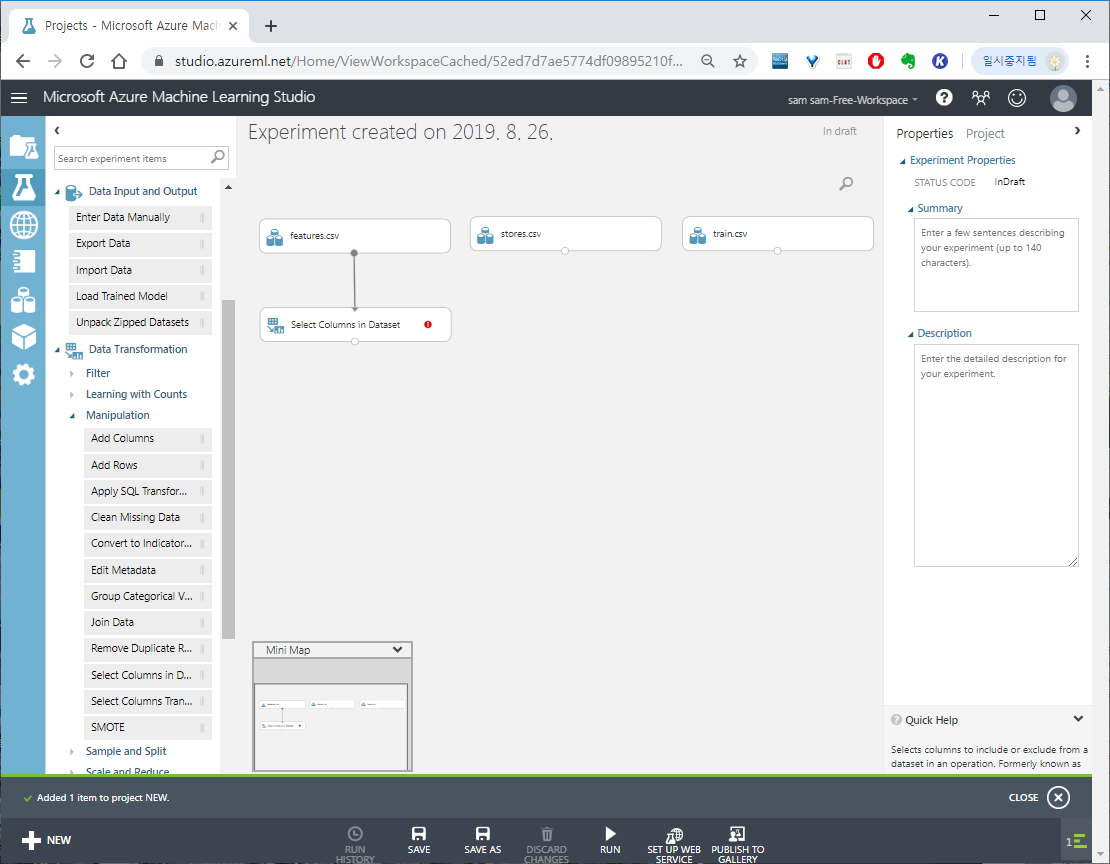Image resolution: width=1110 pixels, height=864 pixels.
Task: Open the hamburger navigation menu
Action: pos(19,98)
